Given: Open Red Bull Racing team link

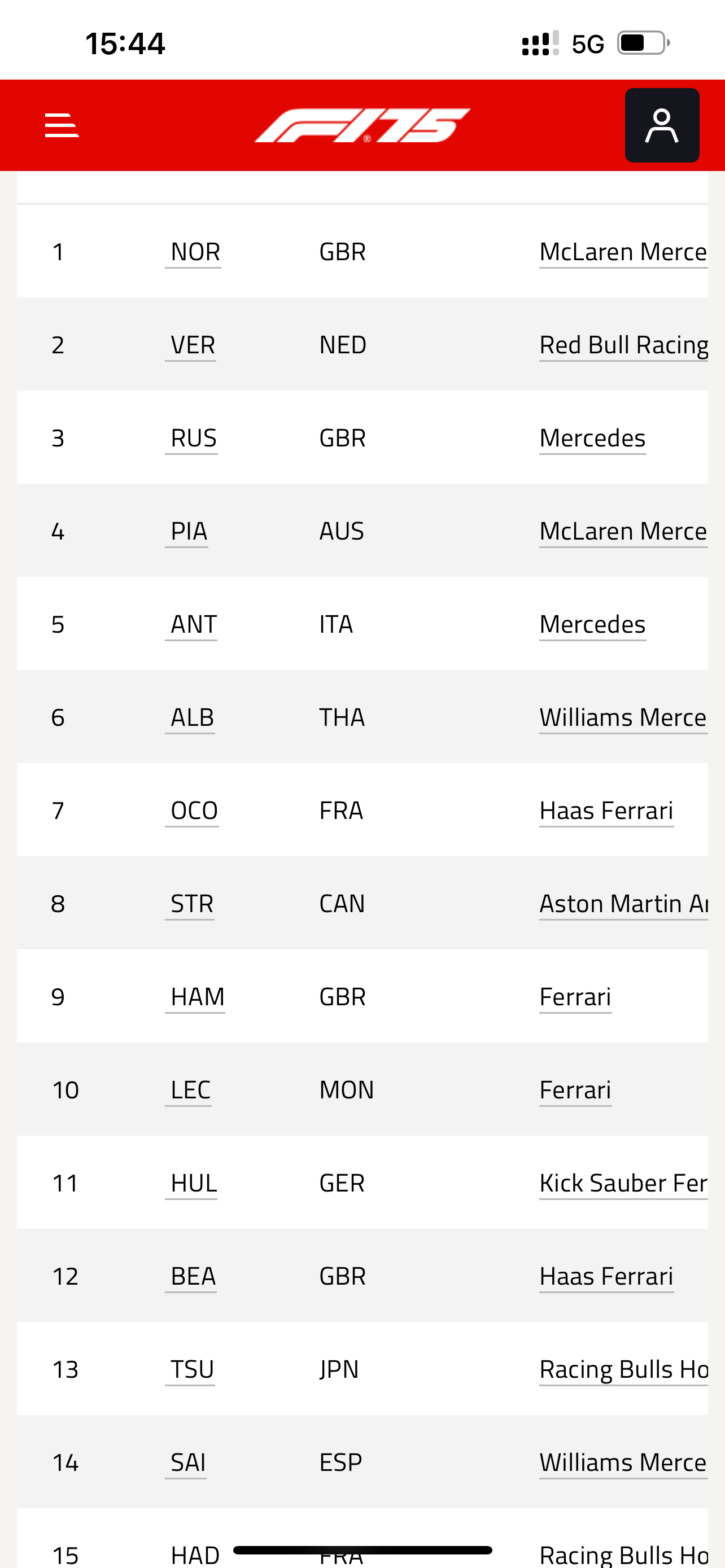Looking at the screenshot, I should 623,345.
